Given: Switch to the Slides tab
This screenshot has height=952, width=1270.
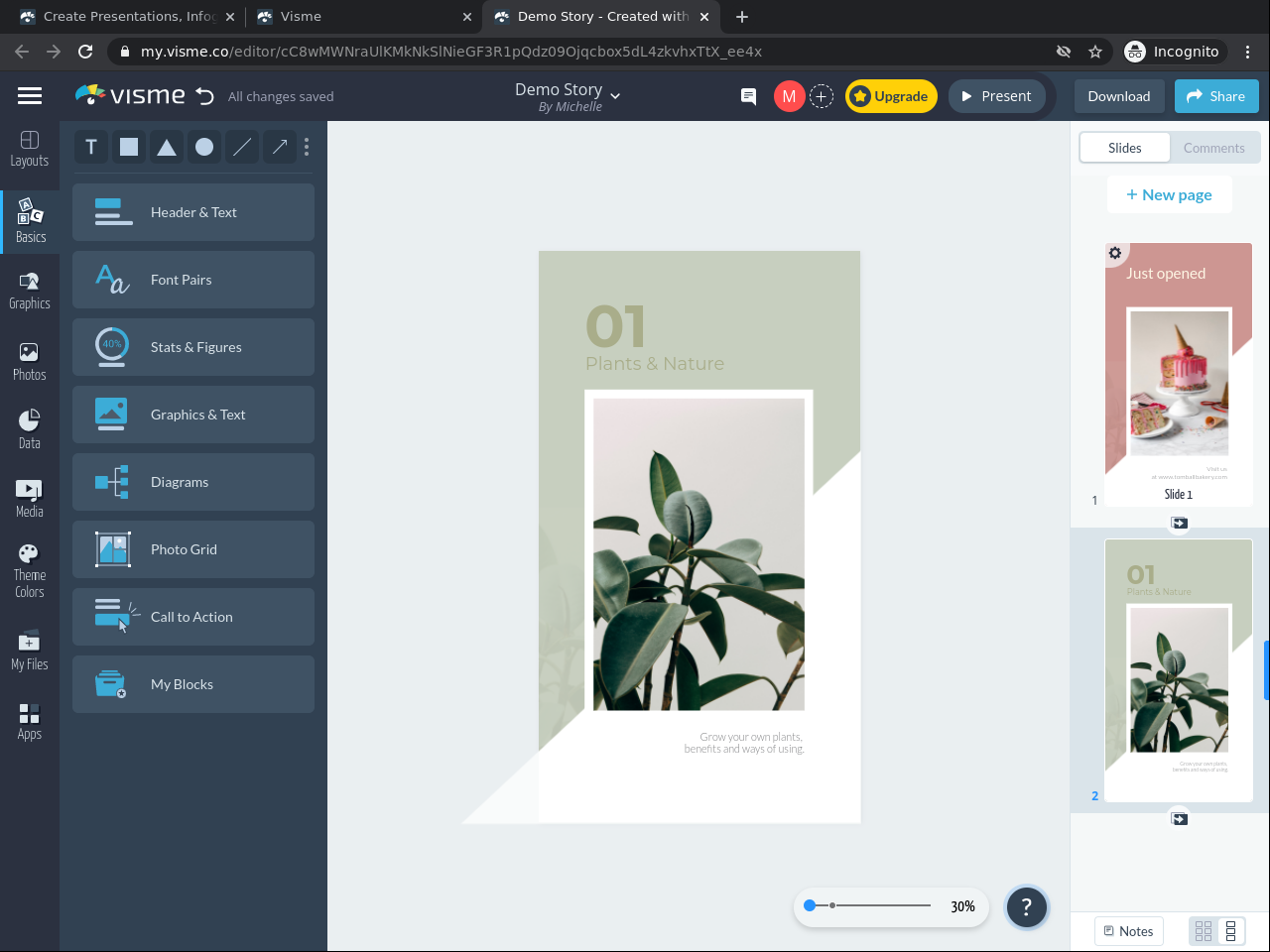Looking at the screenshot, I should [x=1125, y=148].
